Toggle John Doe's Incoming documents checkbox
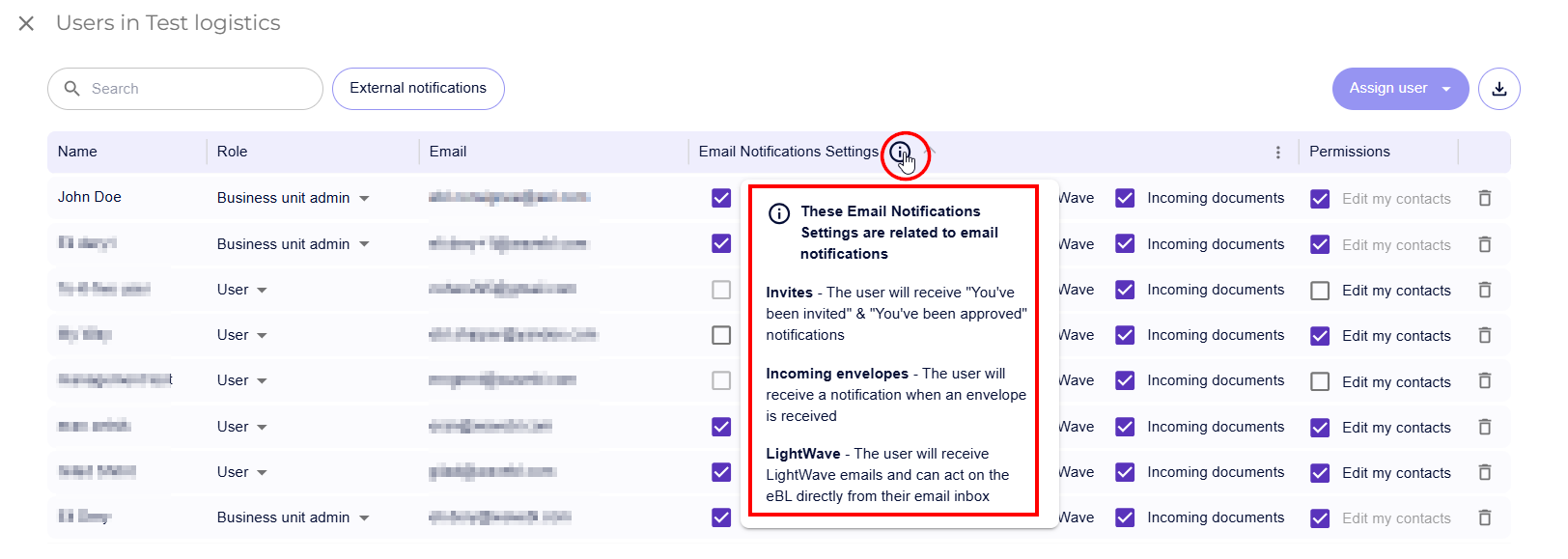Viewport: 1568px width, 559px height. click(x=1125, y=198)
